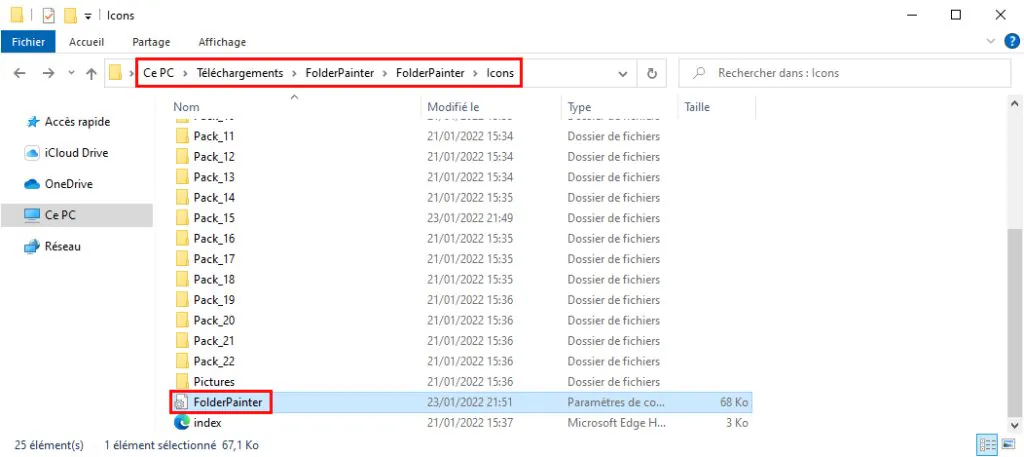The width and height of the screenshot is (1024, 457).
Task: Select the FolderPainter settings file icon
Action: pyautogui.click(x=182, y=402)
